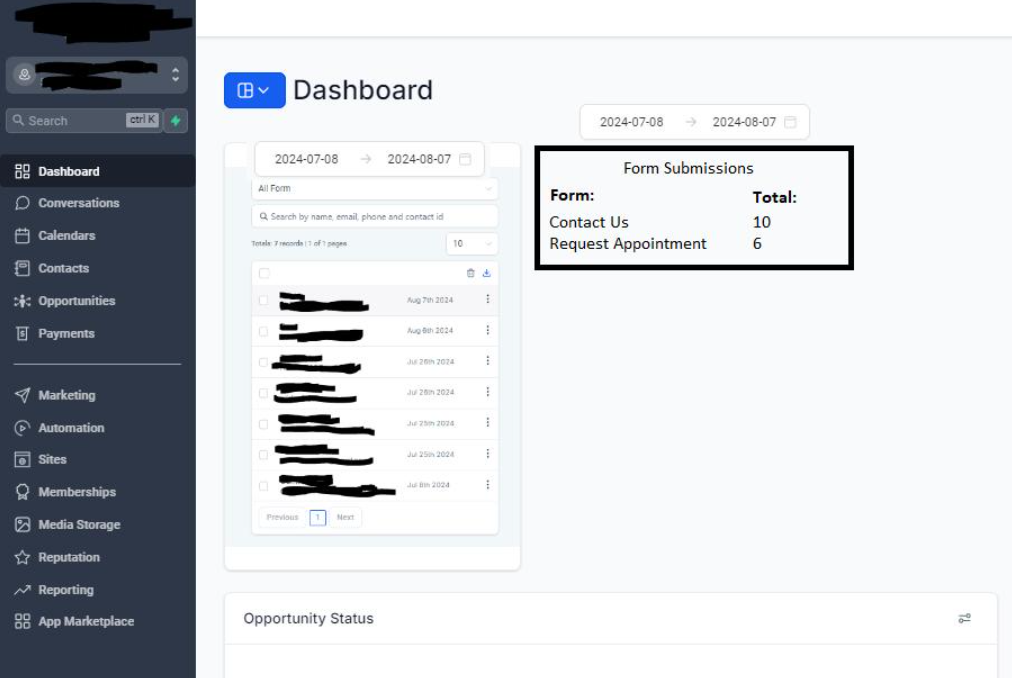Check the box for the Jul 8th 2024 row

click(263, 486)
